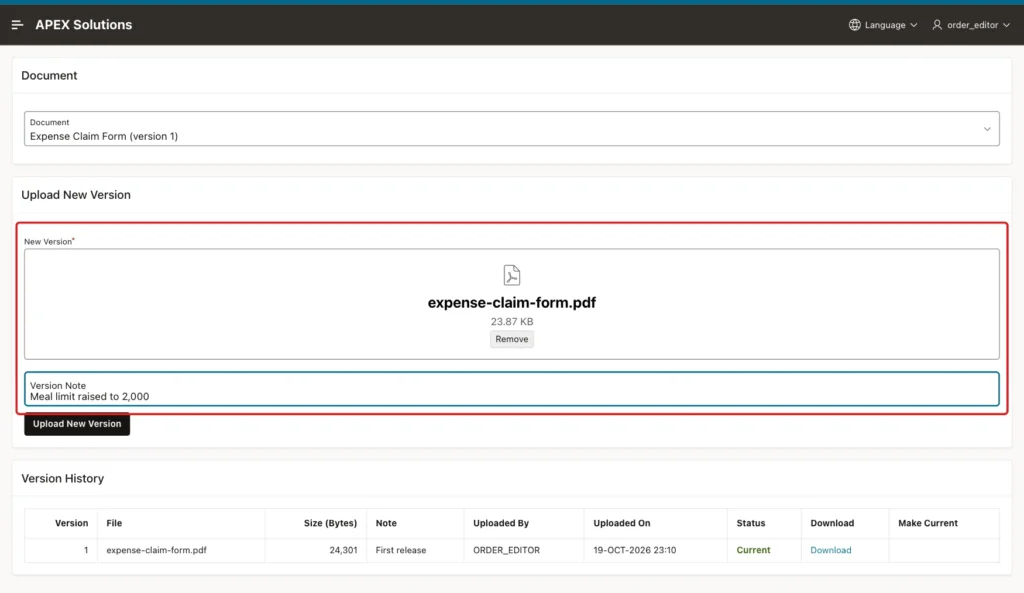Click the user profile icon
The image size is (1024, 593).
point(936,25)
